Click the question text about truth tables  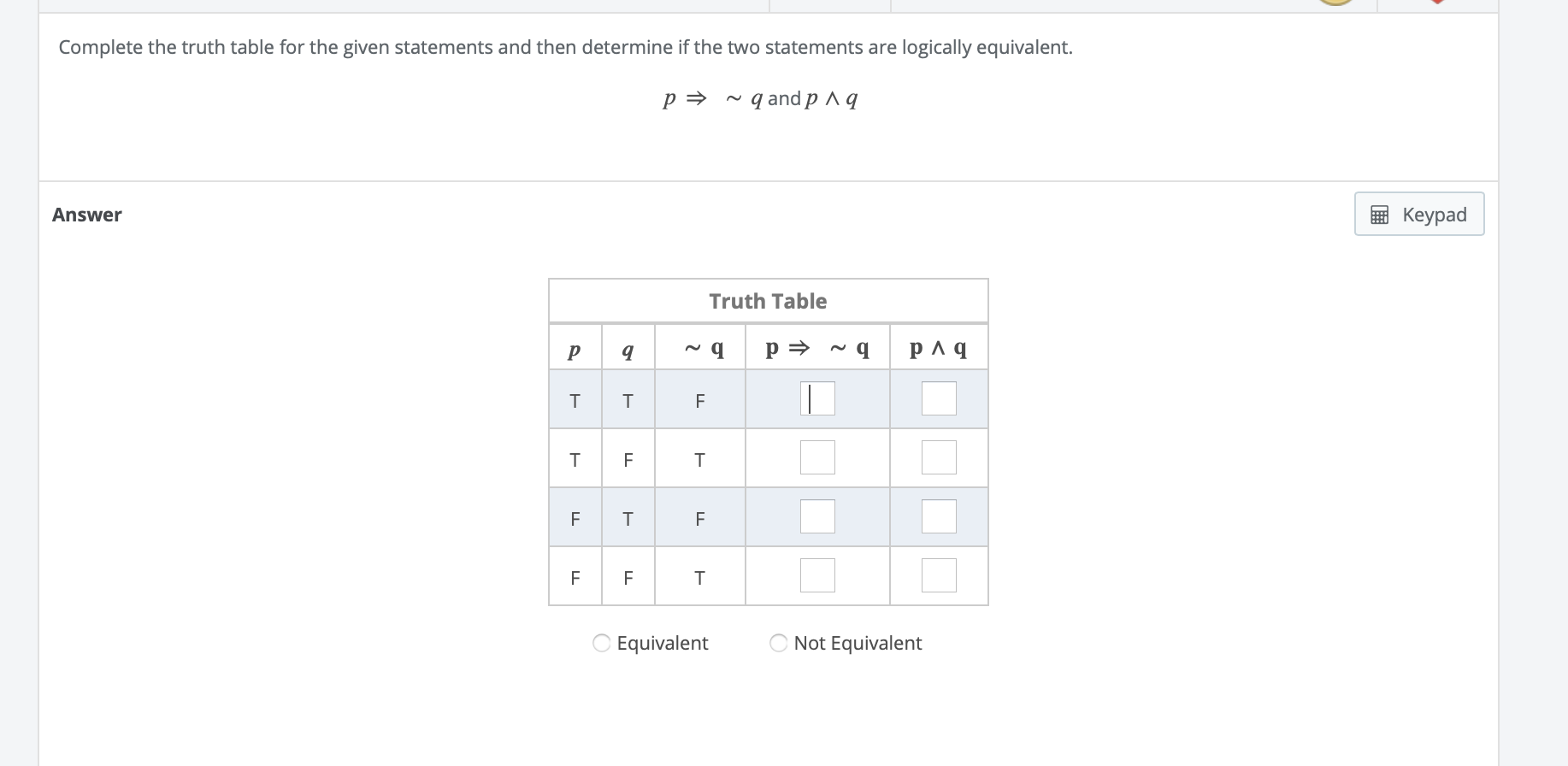[x=564, y=47]
